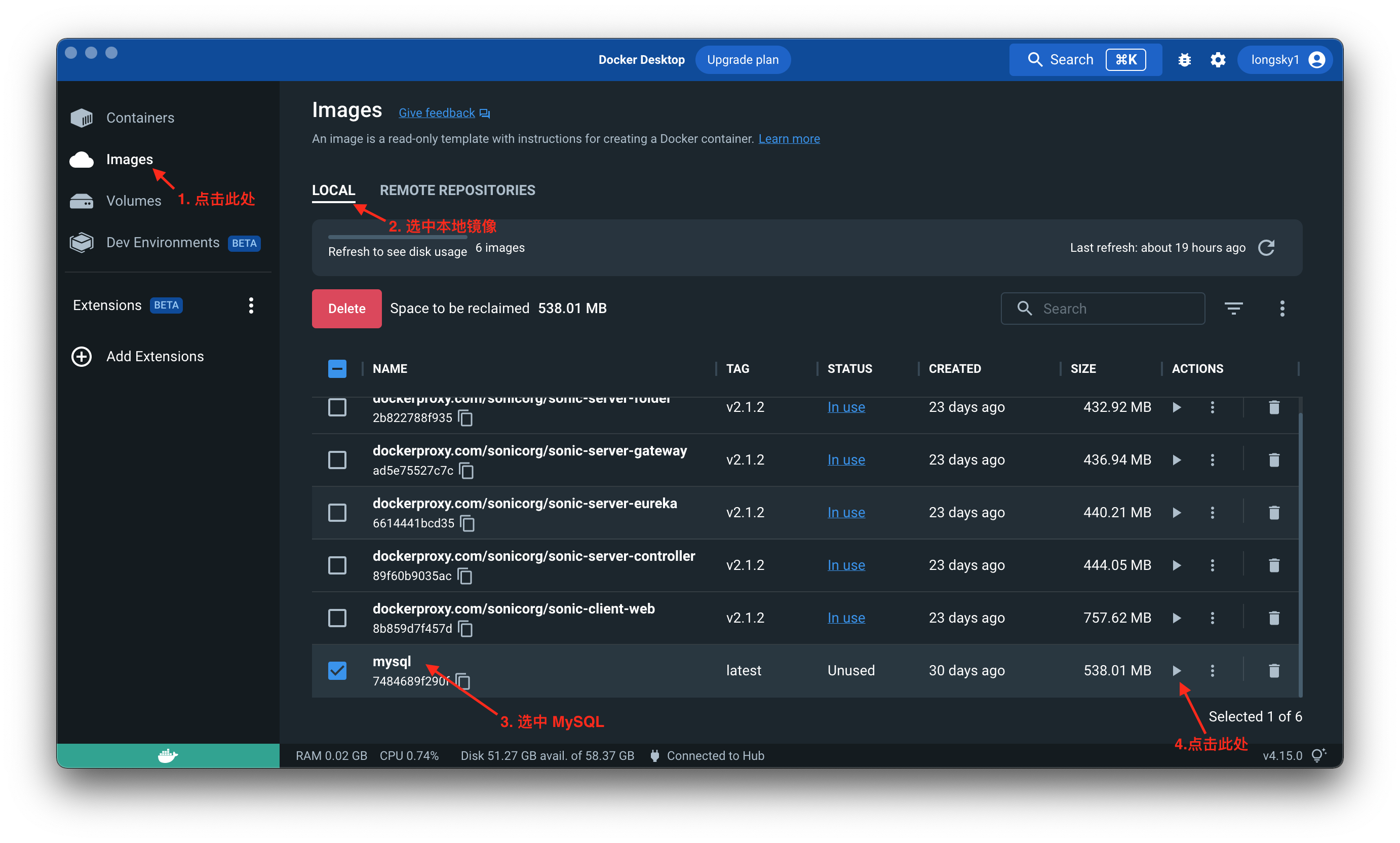
Task: Click the Upgrade plan button
Action: point(743,60)
